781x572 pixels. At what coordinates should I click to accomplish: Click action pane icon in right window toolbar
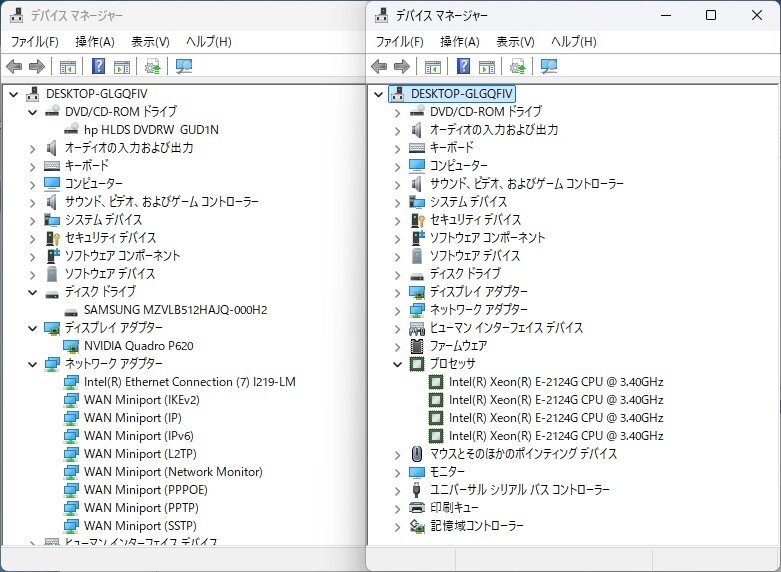click(487, 66)
